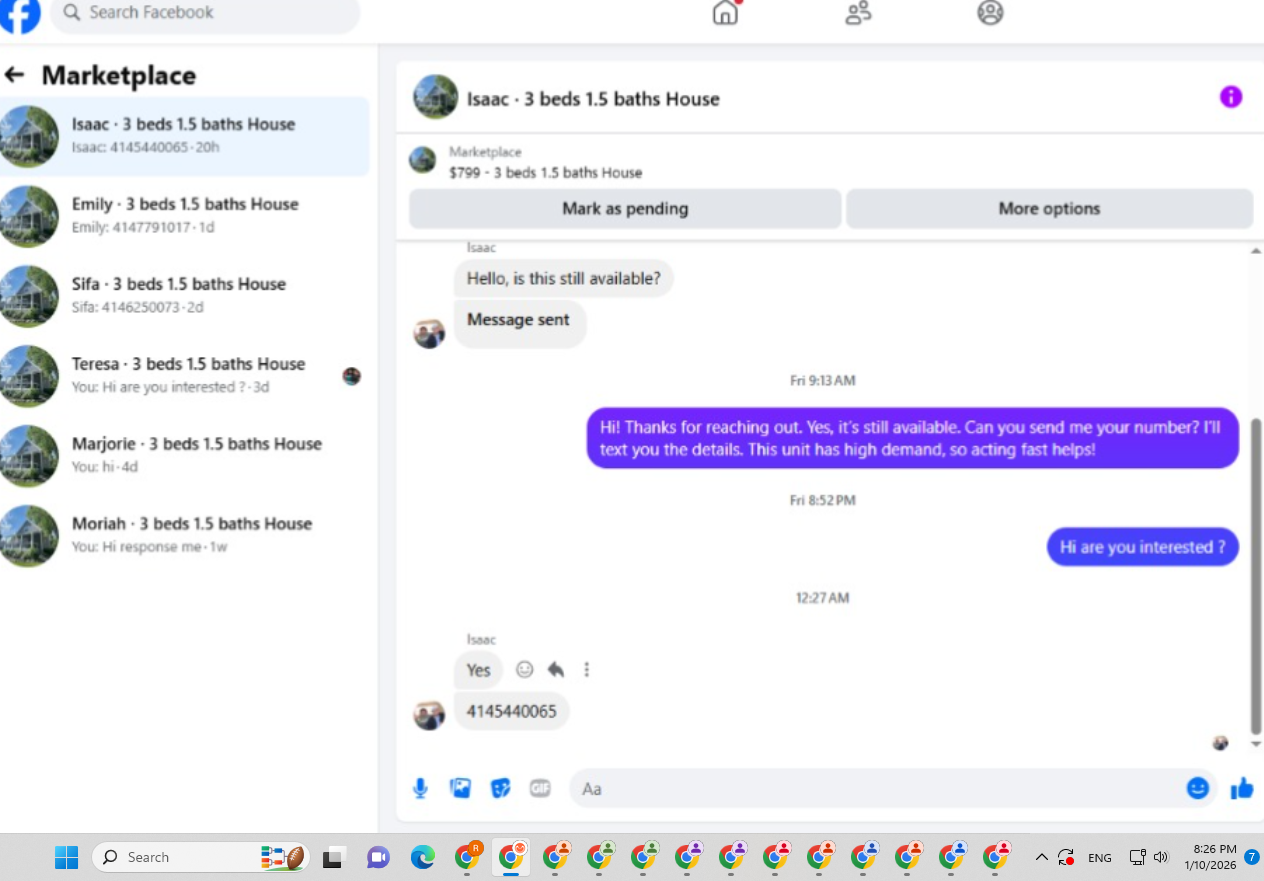Click the small seen-indicator avatar in chat
This screenshot has width=1264, height=881.
coord(1220,743)
